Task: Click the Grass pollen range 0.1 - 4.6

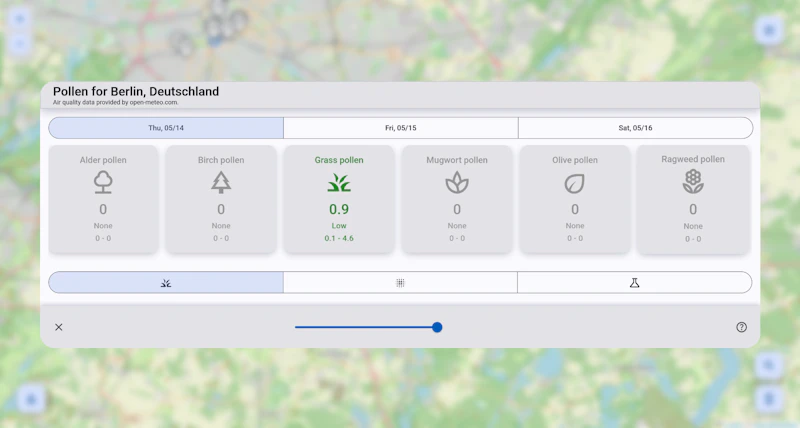Action: pos(339,238)
